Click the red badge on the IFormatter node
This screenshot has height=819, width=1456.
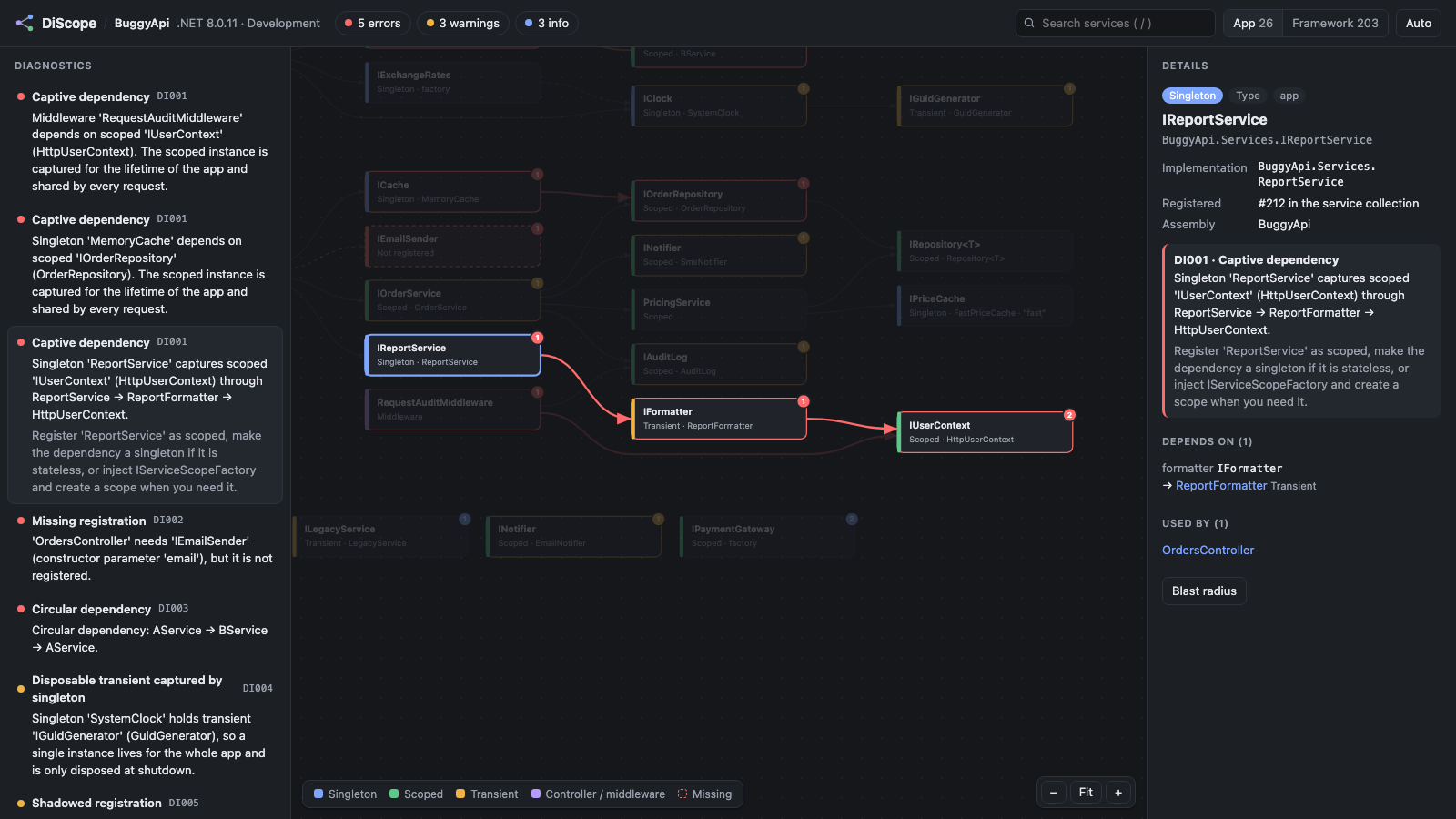click(x=804, y=401)
